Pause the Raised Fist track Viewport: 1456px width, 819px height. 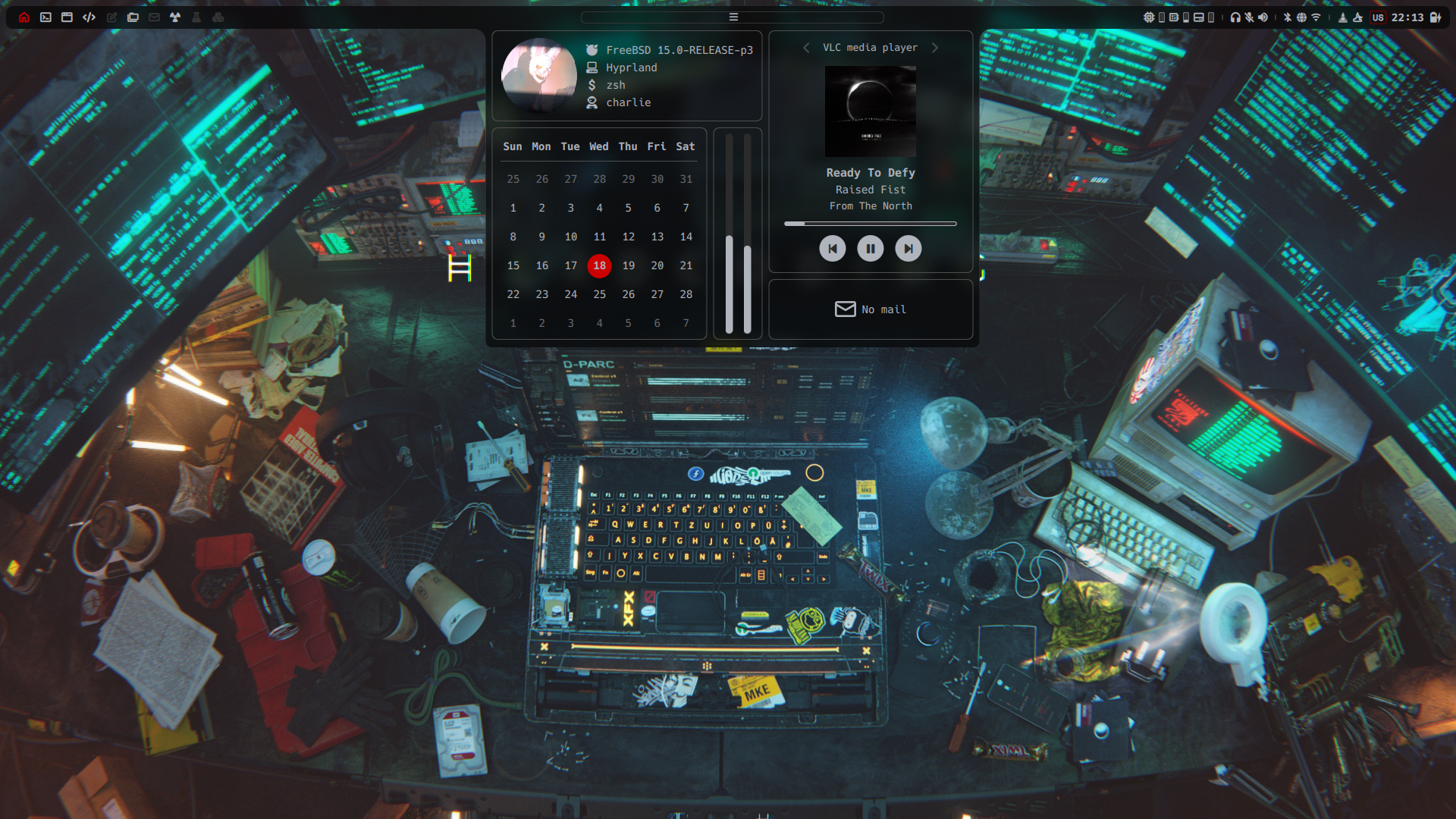871,248
